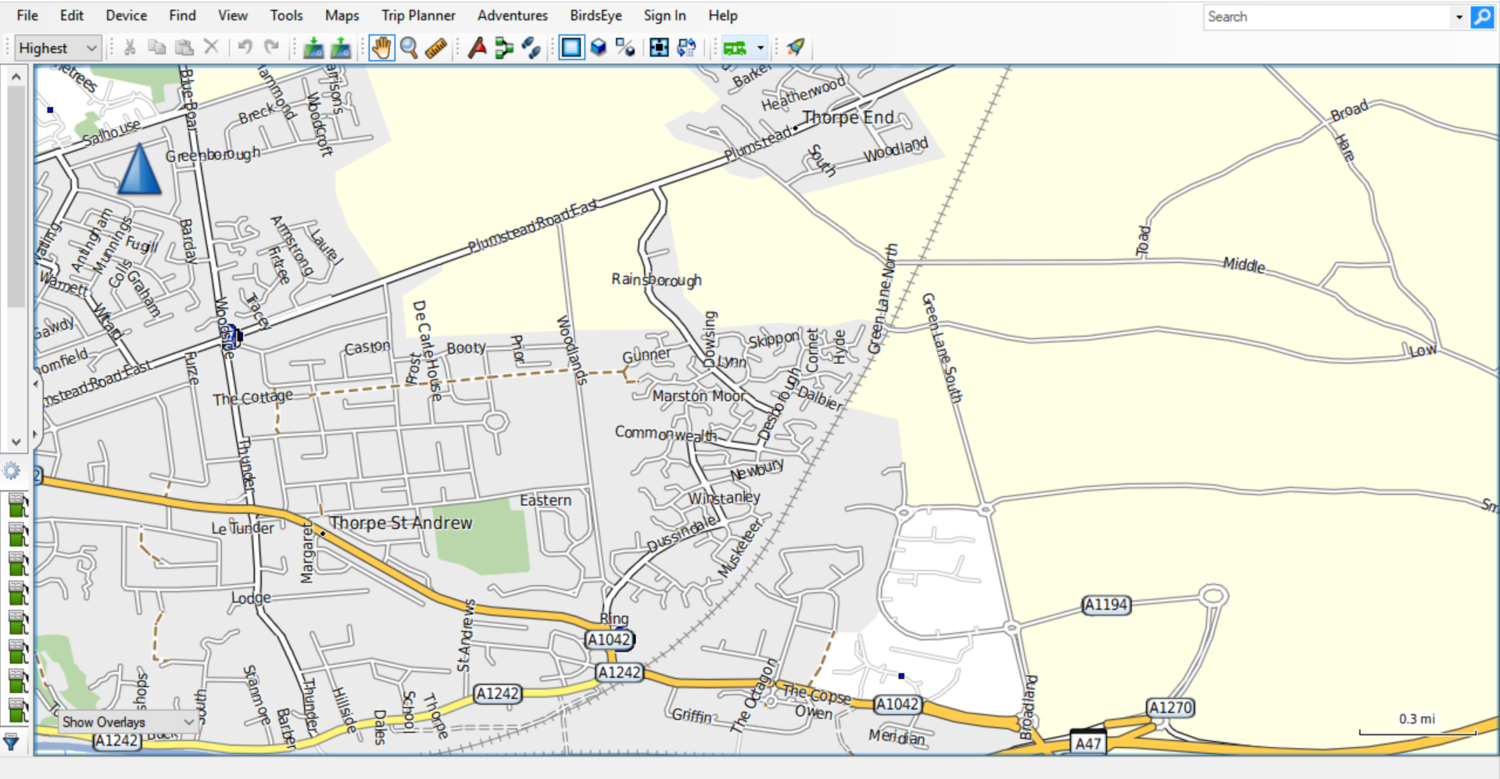The image size is (1500, 779).
Task: Click the motorhome activity profile icon
Action: point(735,47)
